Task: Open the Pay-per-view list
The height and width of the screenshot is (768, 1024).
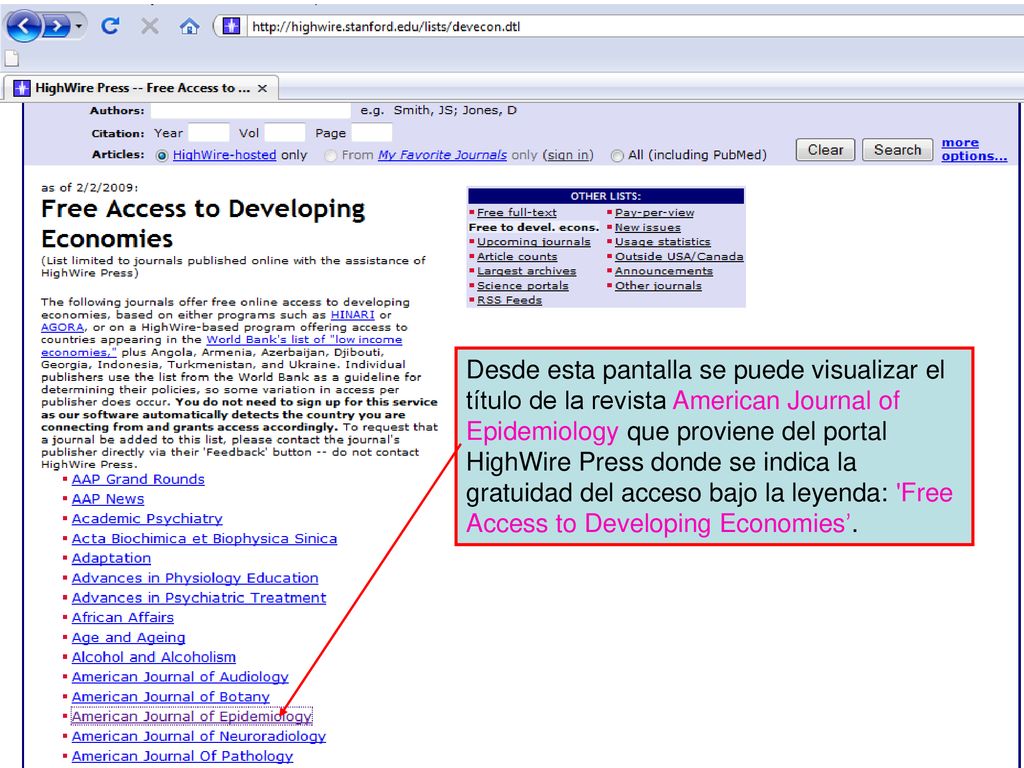Action: coord(654,212)
